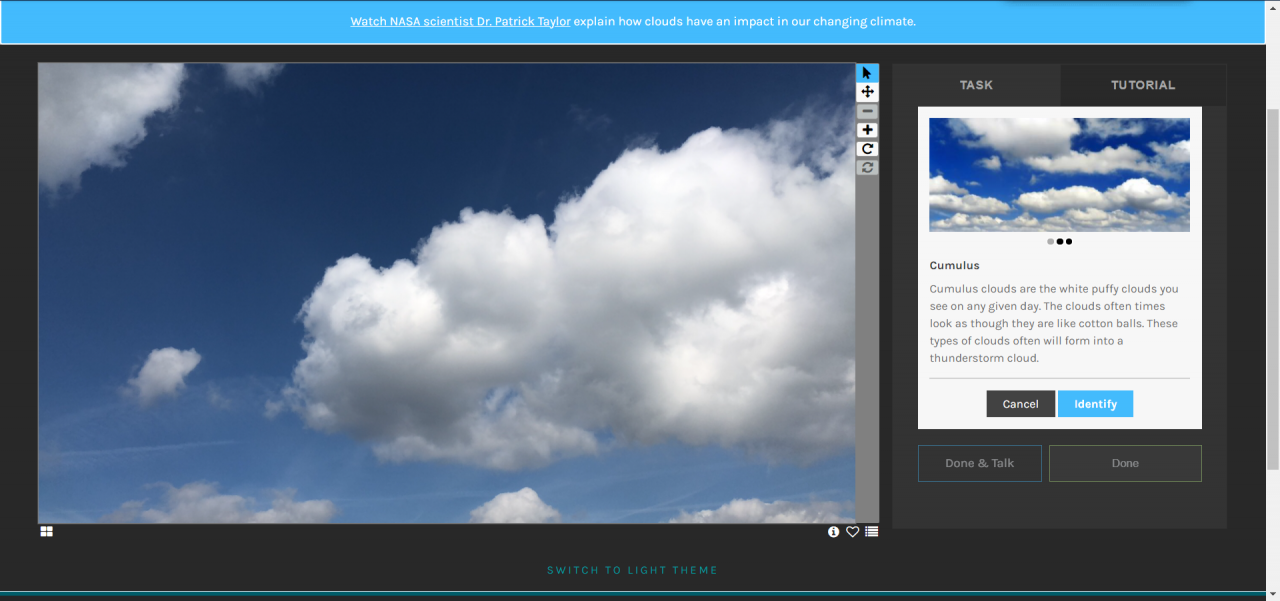Show second example image dot
The width and height of the screenshot is (1280, 601).
[1060, 241]
